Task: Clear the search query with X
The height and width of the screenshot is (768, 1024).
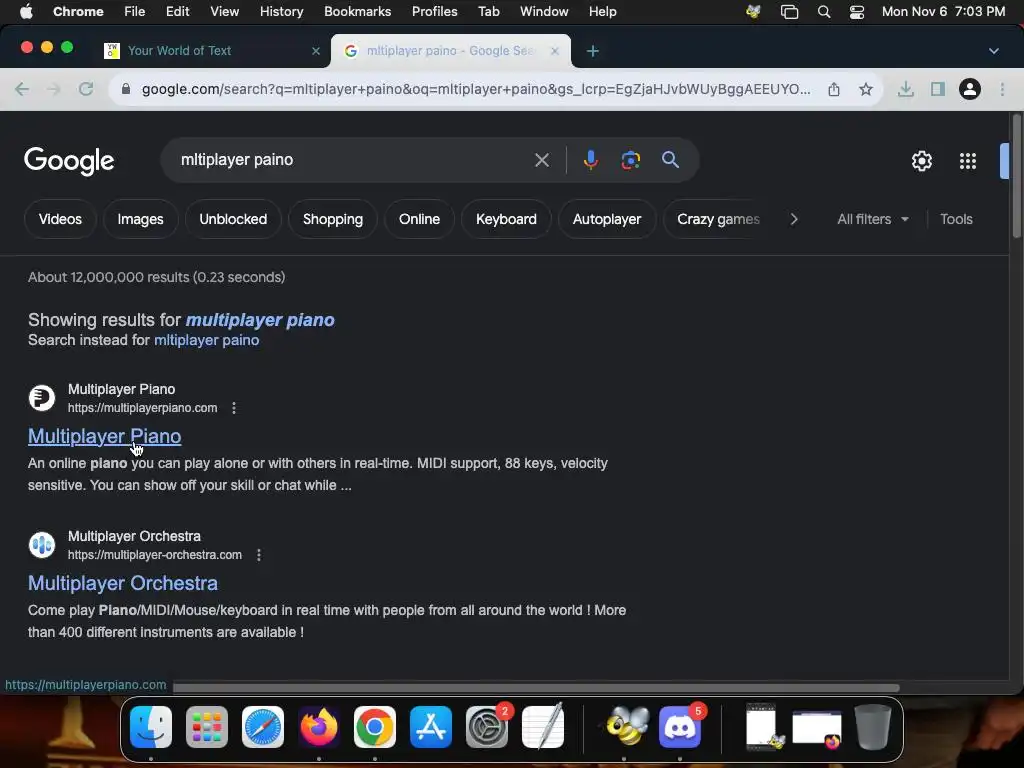Action: (541, 160)
